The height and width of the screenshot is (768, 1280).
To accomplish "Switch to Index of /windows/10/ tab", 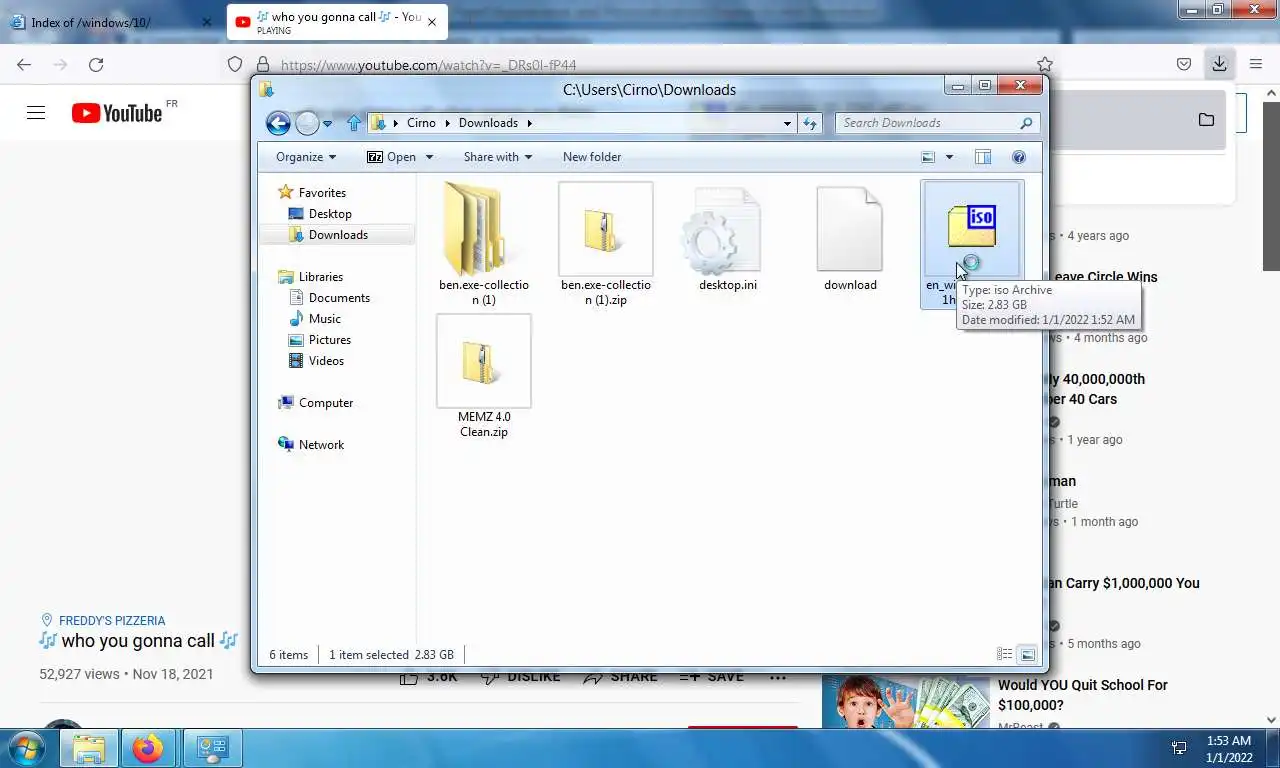I will (110, 22).
